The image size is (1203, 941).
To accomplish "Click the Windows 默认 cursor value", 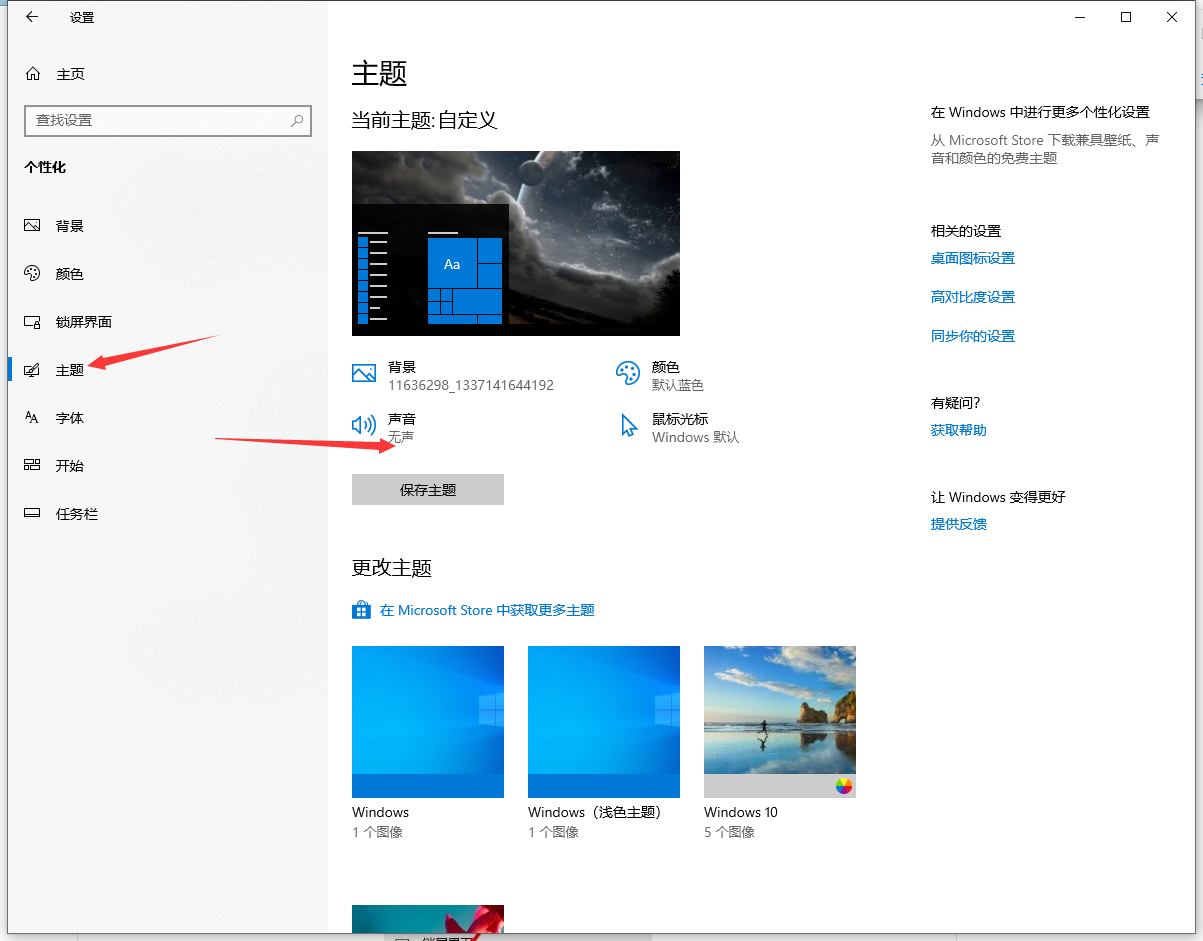I will [696, 437].
